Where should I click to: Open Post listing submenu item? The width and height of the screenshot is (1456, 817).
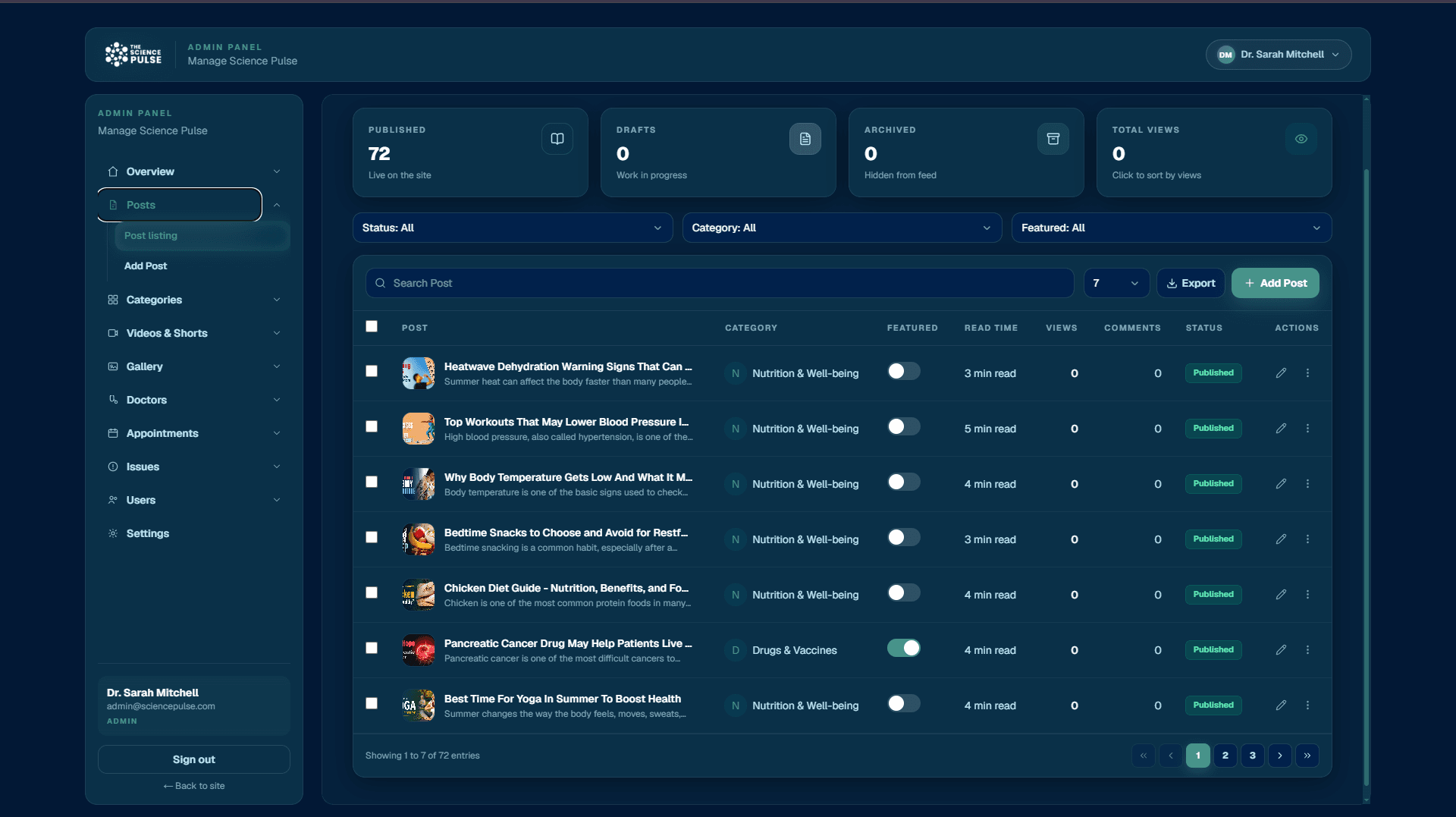coord(202,236)
